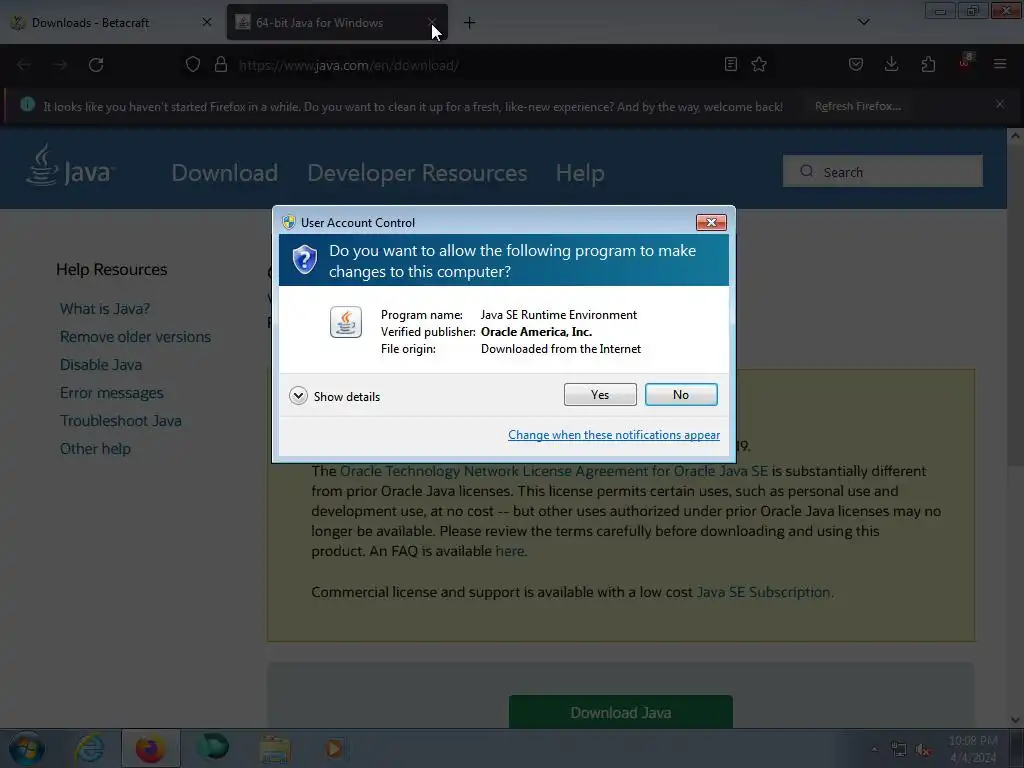Toggle reader view icon
The image size is (1024, 768).
[x=731, y=64]
